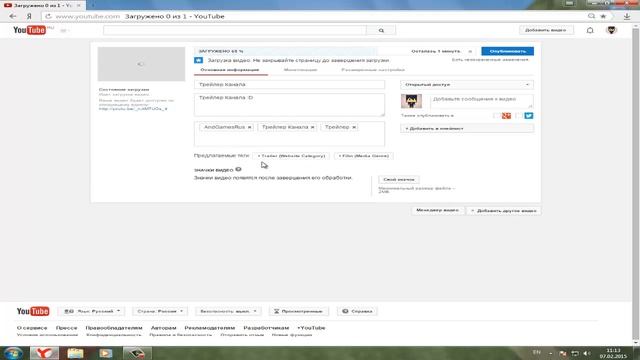Click the Google+ share icon

click(x=506, y=116)
